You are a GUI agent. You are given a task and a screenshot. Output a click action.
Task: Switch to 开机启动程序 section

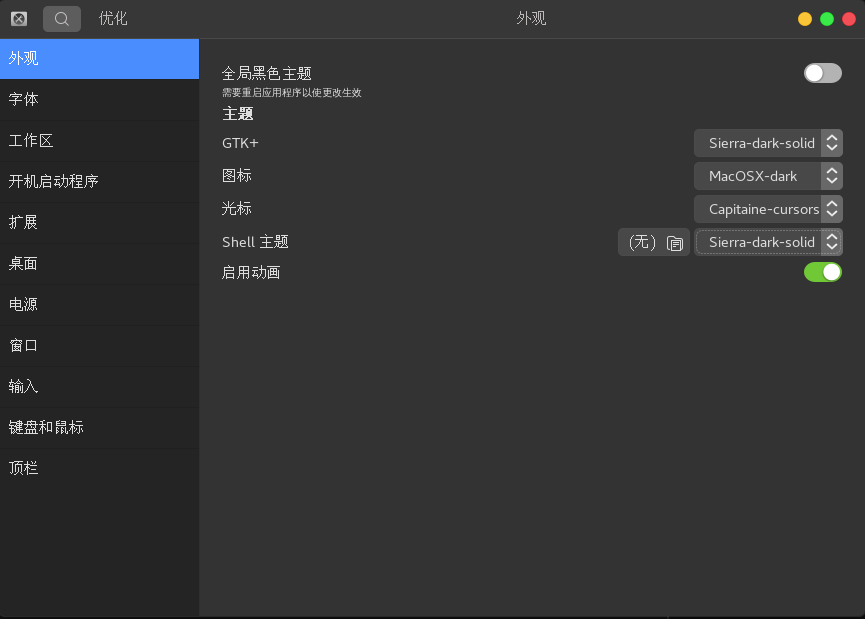[99, 182]
